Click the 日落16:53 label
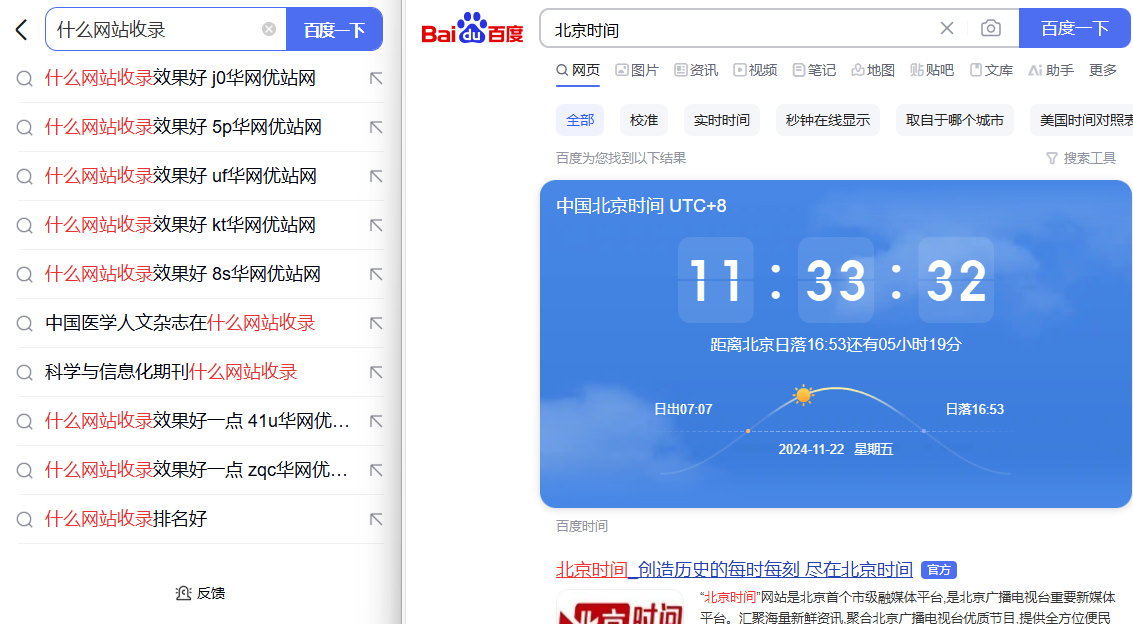Viewport: 1133px width, 624px height. click(975, 410)
